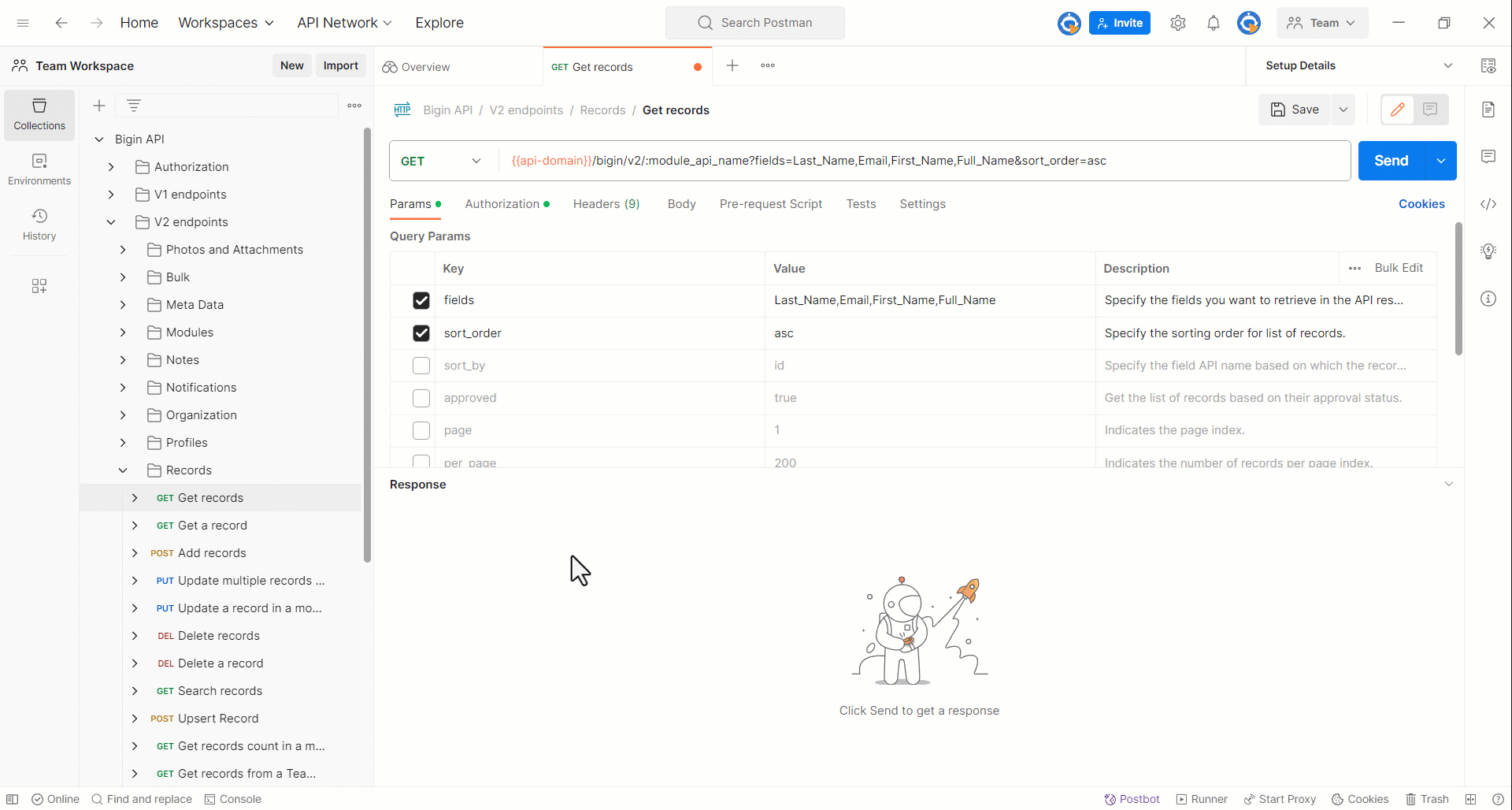The width and height of the screenshot is (1512, 810).
Task: Open Postbot from the bottom status bar
Action: click(x=1132, y=799)
